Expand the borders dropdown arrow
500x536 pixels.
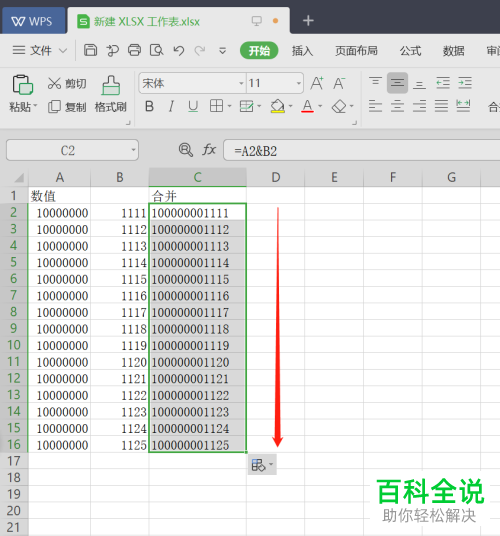[x=229, y=106]
